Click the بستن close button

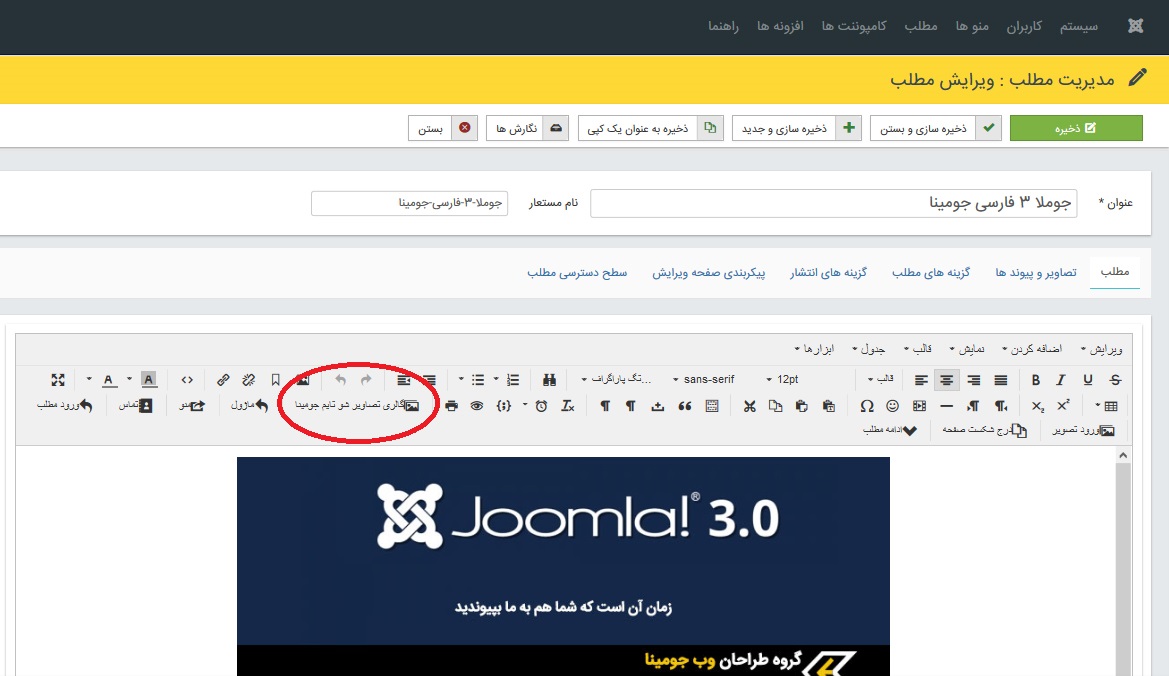[443, 128]
